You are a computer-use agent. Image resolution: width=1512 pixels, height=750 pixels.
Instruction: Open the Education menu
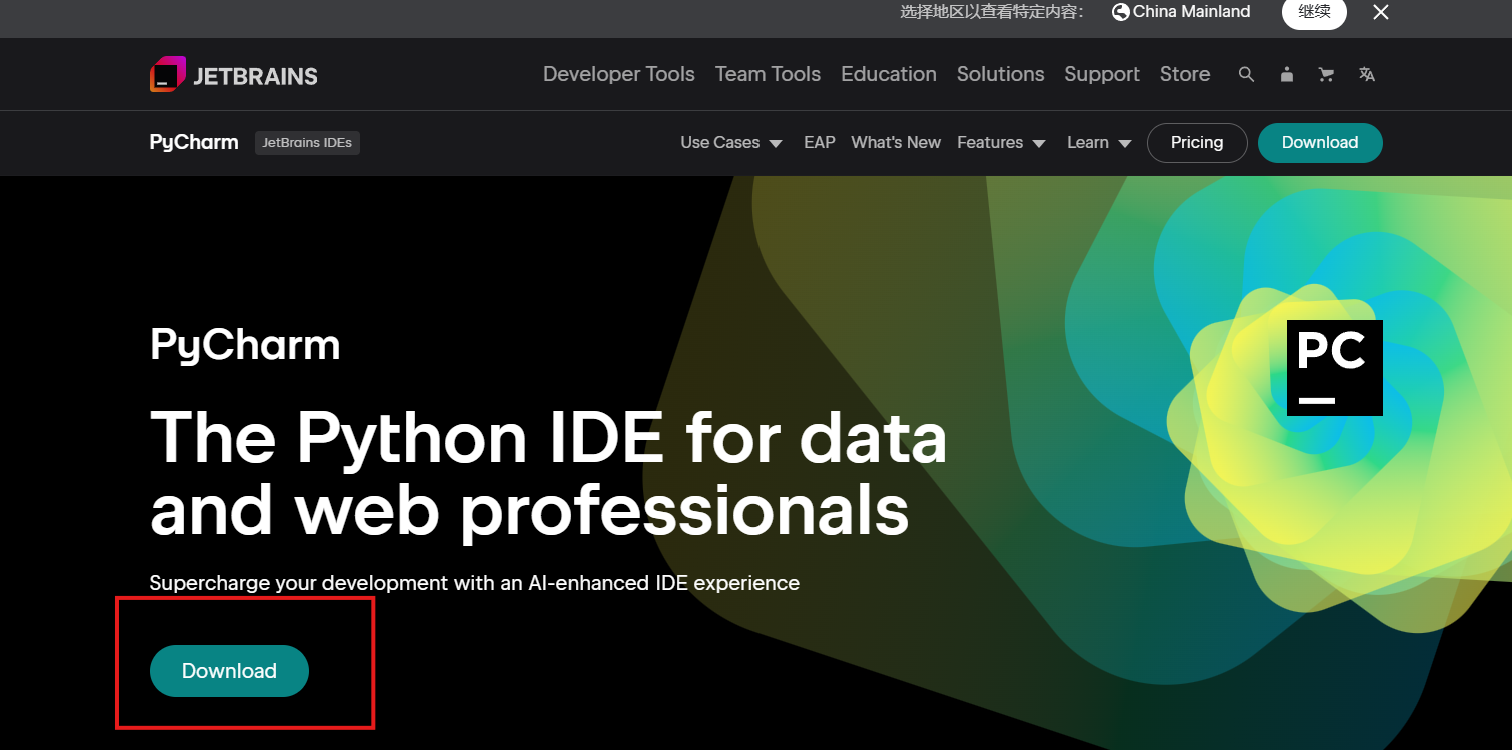889,74
